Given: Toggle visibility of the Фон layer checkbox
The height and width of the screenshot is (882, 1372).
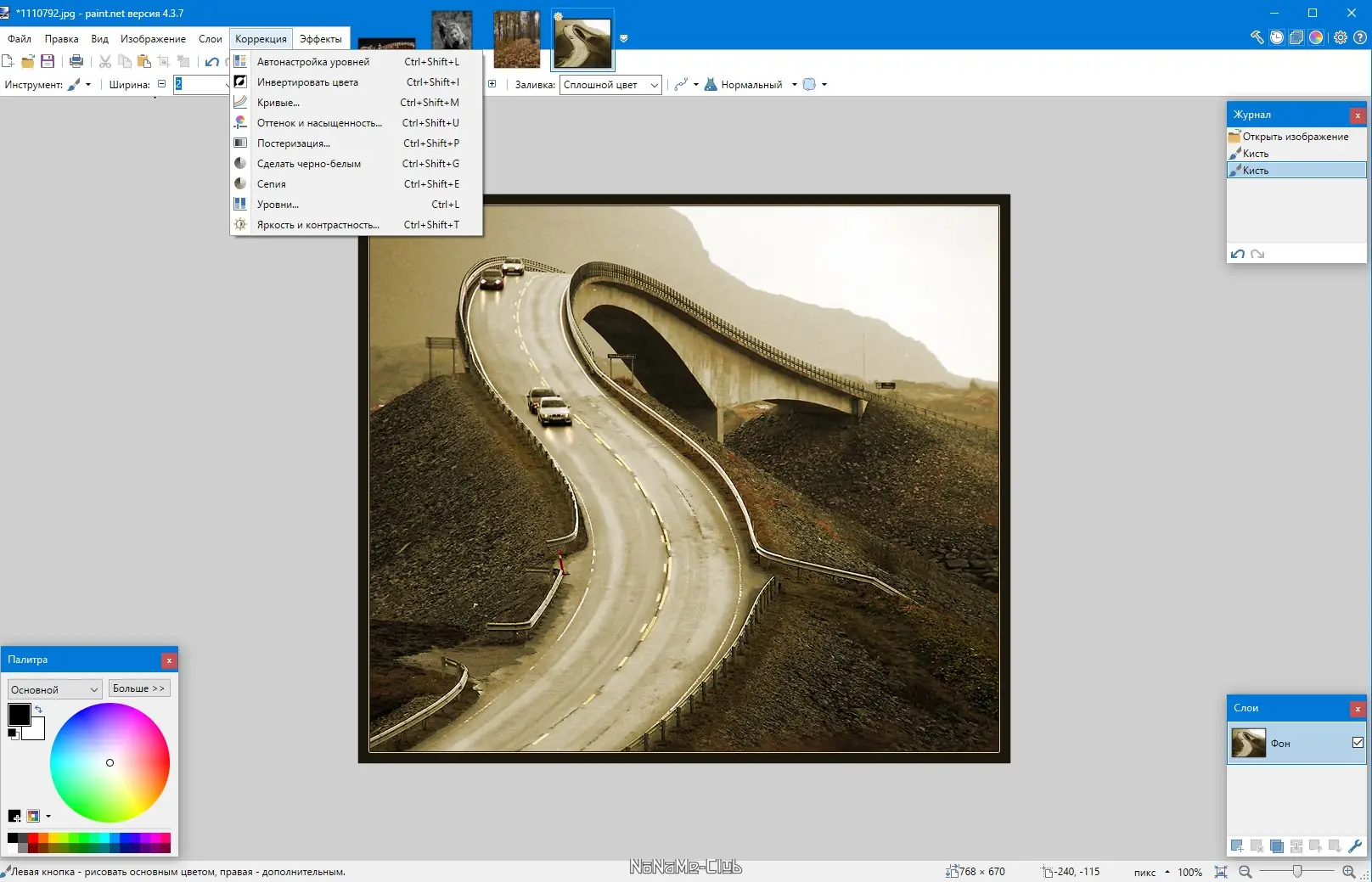Looking at the screenshot, I should click(1356, 742).
